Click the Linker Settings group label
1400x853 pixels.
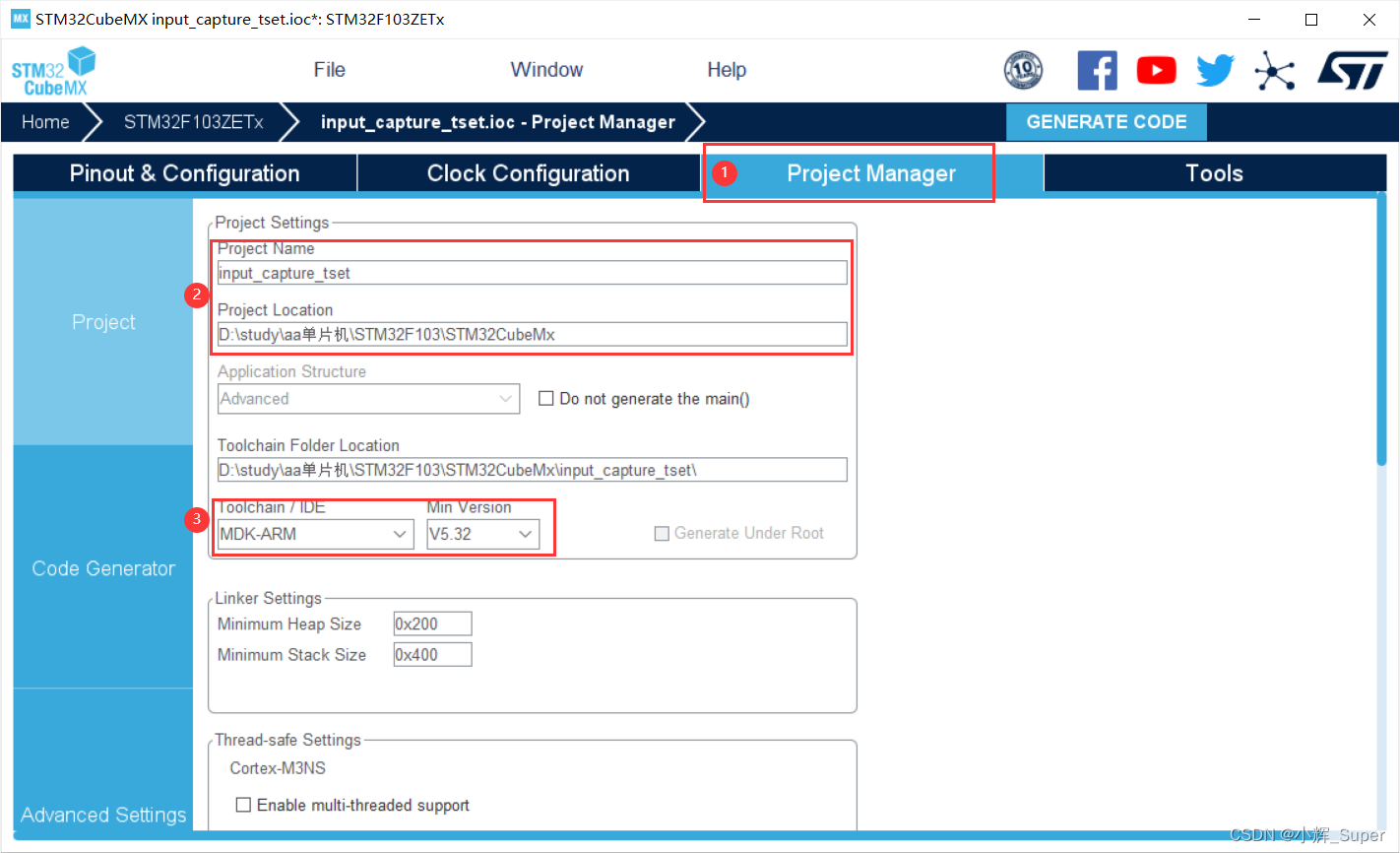[268, 598]
